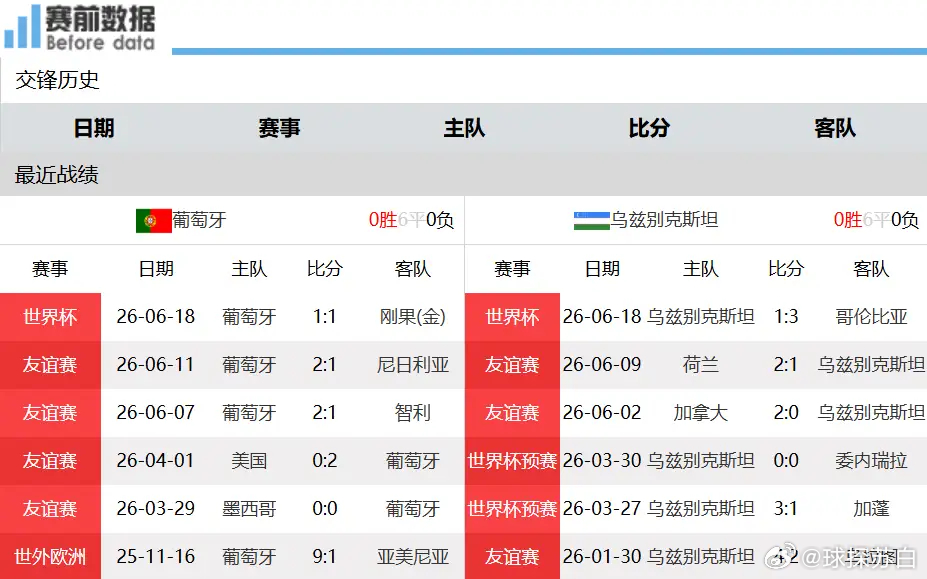The image size is (927, 579).
Task: Click the Portugal flag icon
Action: click(x=154, y=221)
